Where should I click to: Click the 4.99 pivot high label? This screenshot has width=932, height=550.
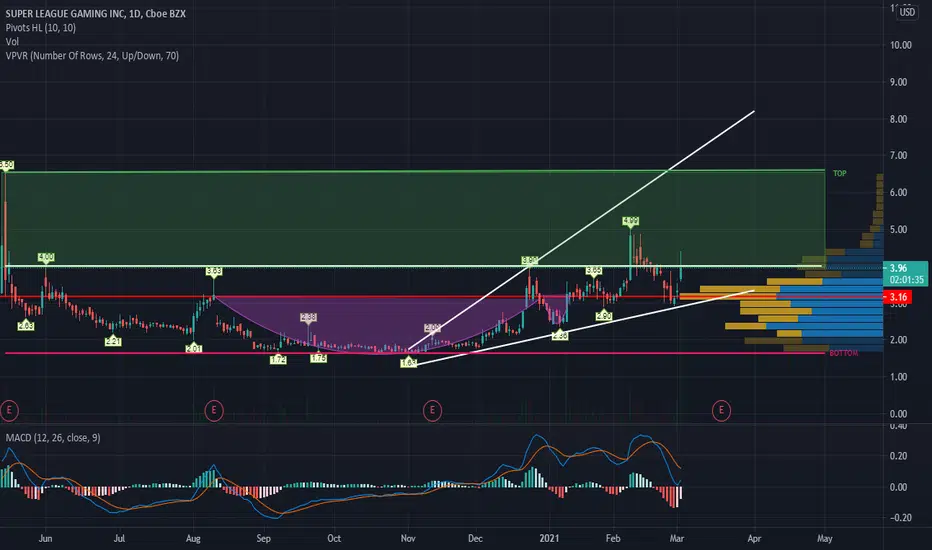[x=630, y=221]
